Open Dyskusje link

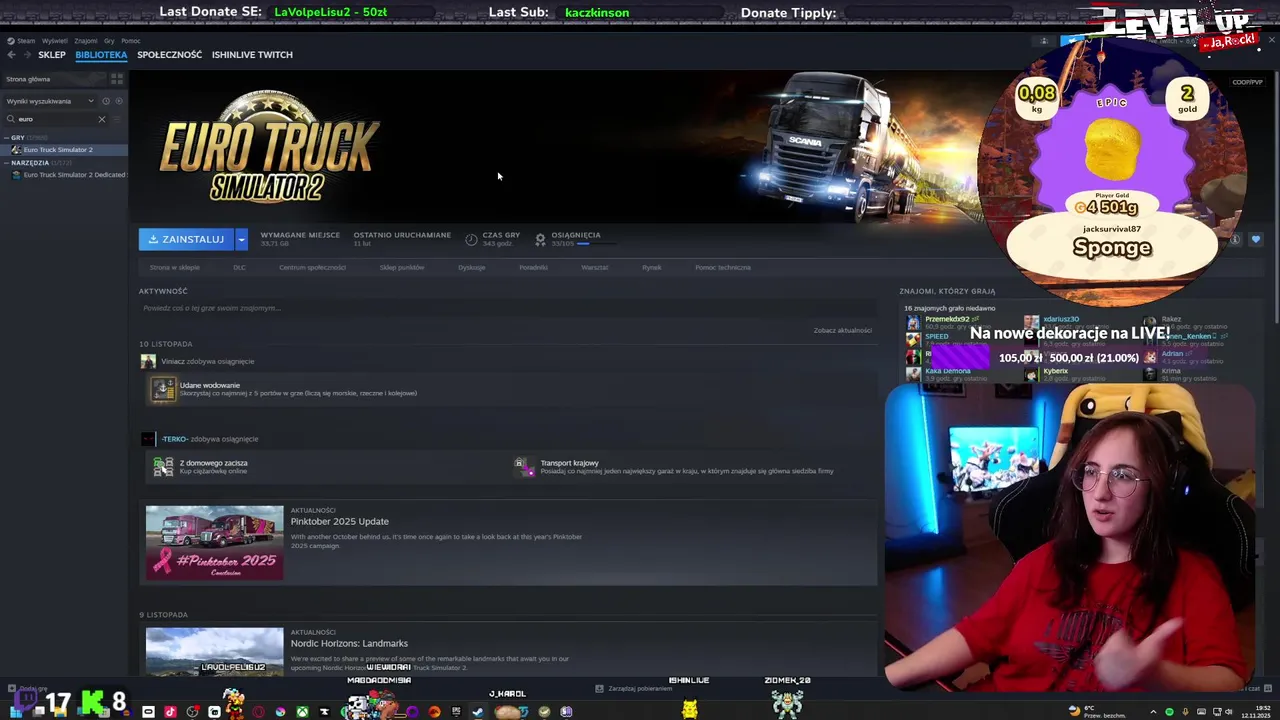coord(472,268)
